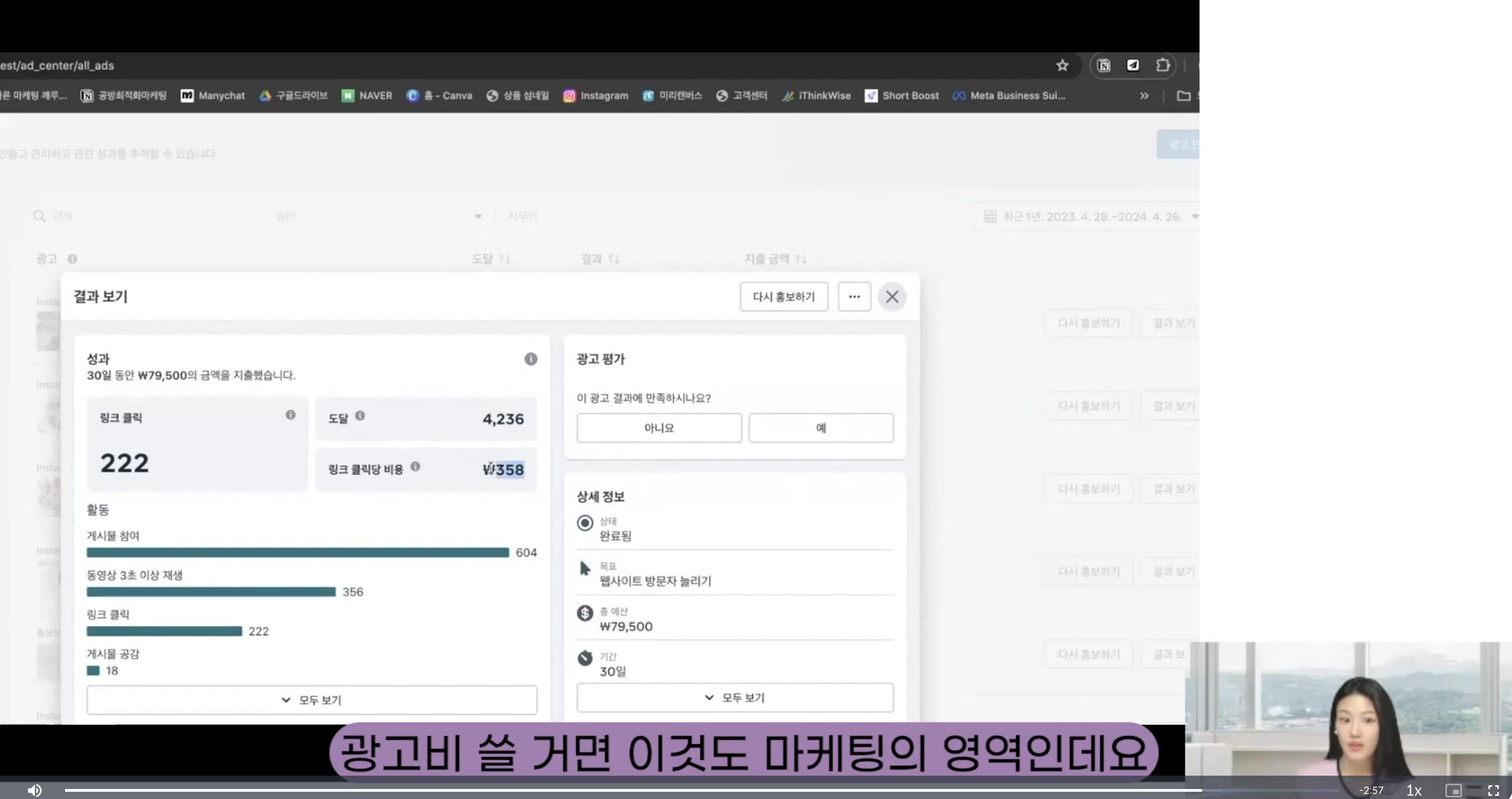Click the ₩79,500 total budget value
Image resolution: width=1512 pixels, height=799 pixels.
(x=625, y=626)
